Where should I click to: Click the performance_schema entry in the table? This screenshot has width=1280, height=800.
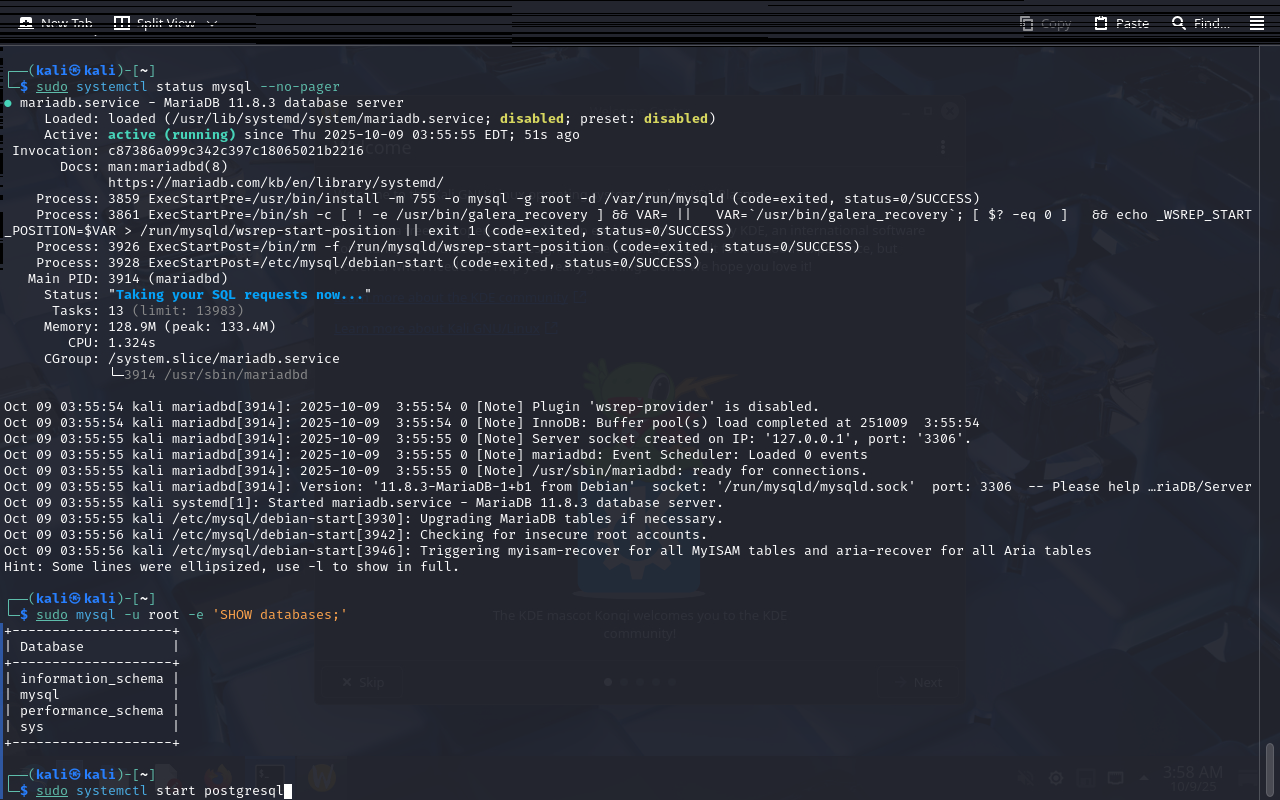[91, 711]
